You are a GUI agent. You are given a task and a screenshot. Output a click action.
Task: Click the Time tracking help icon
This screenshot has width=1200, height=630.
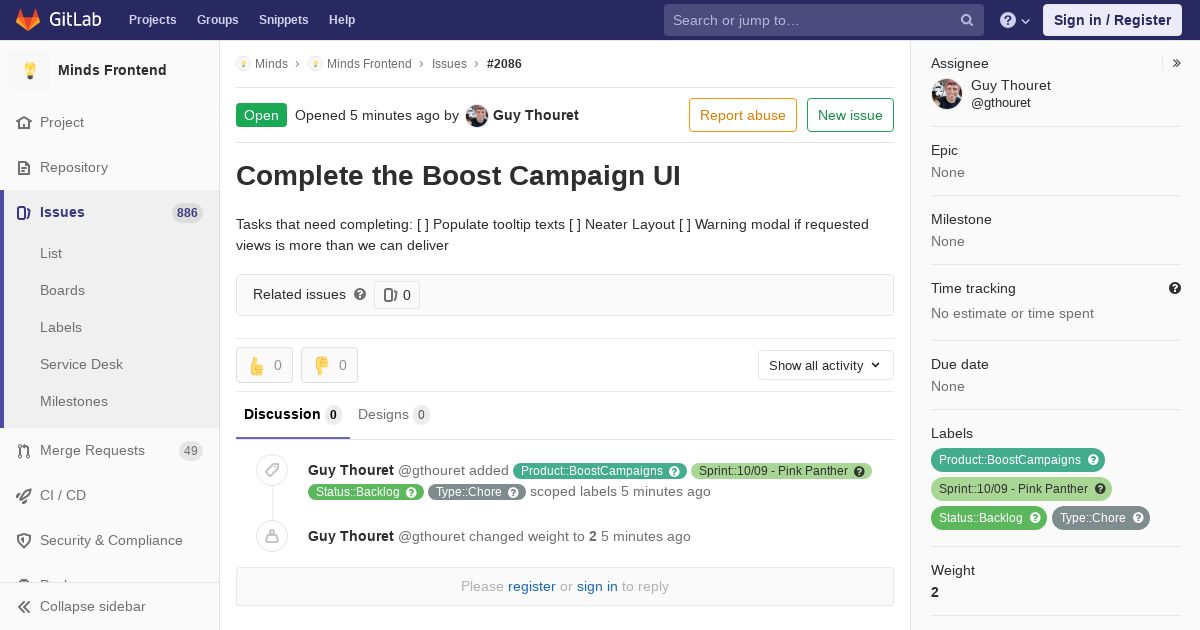coord(1175,288)
